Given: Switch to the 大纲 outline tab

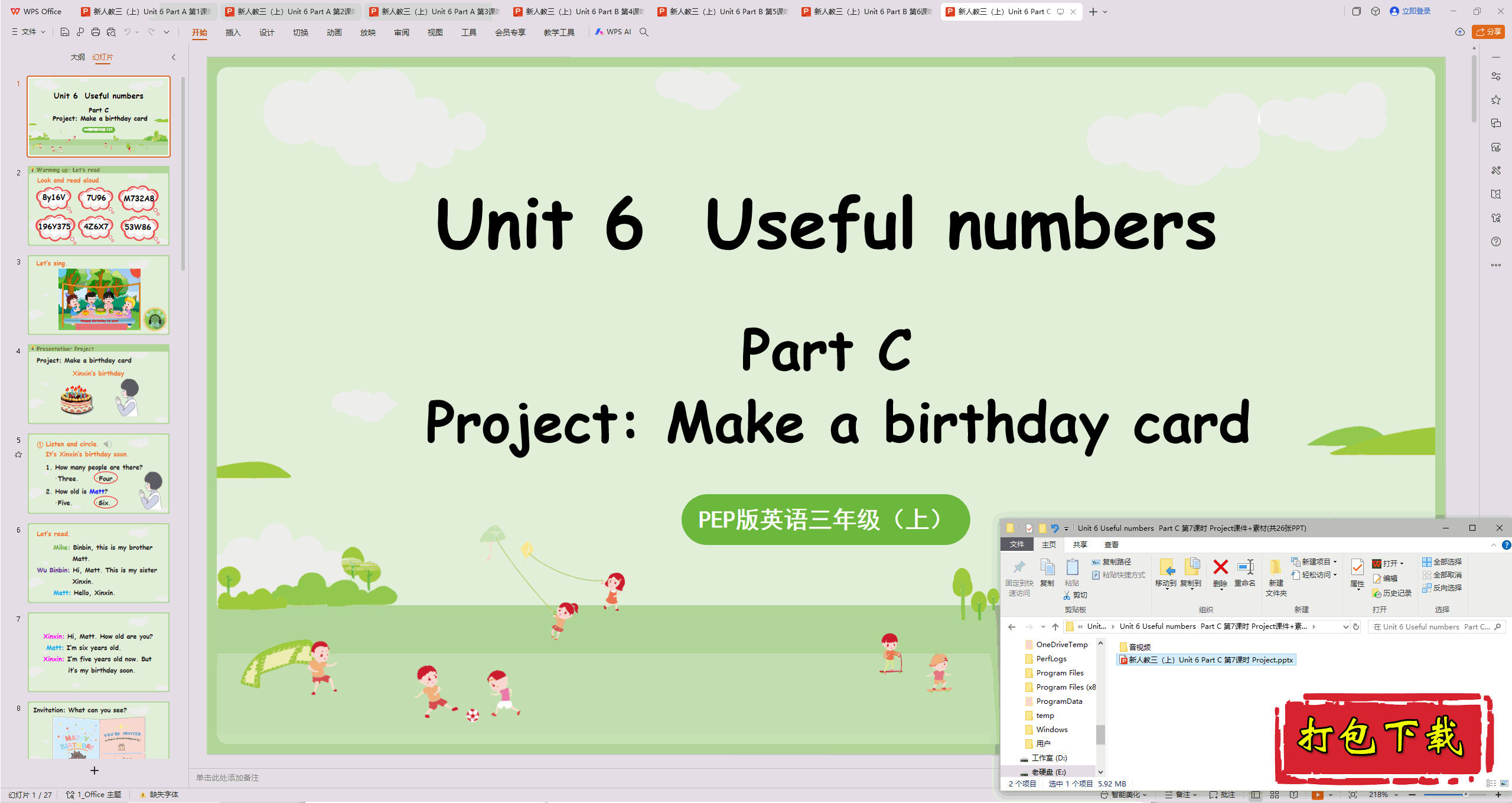Looking at the screenshot, I should coord(77,57).
